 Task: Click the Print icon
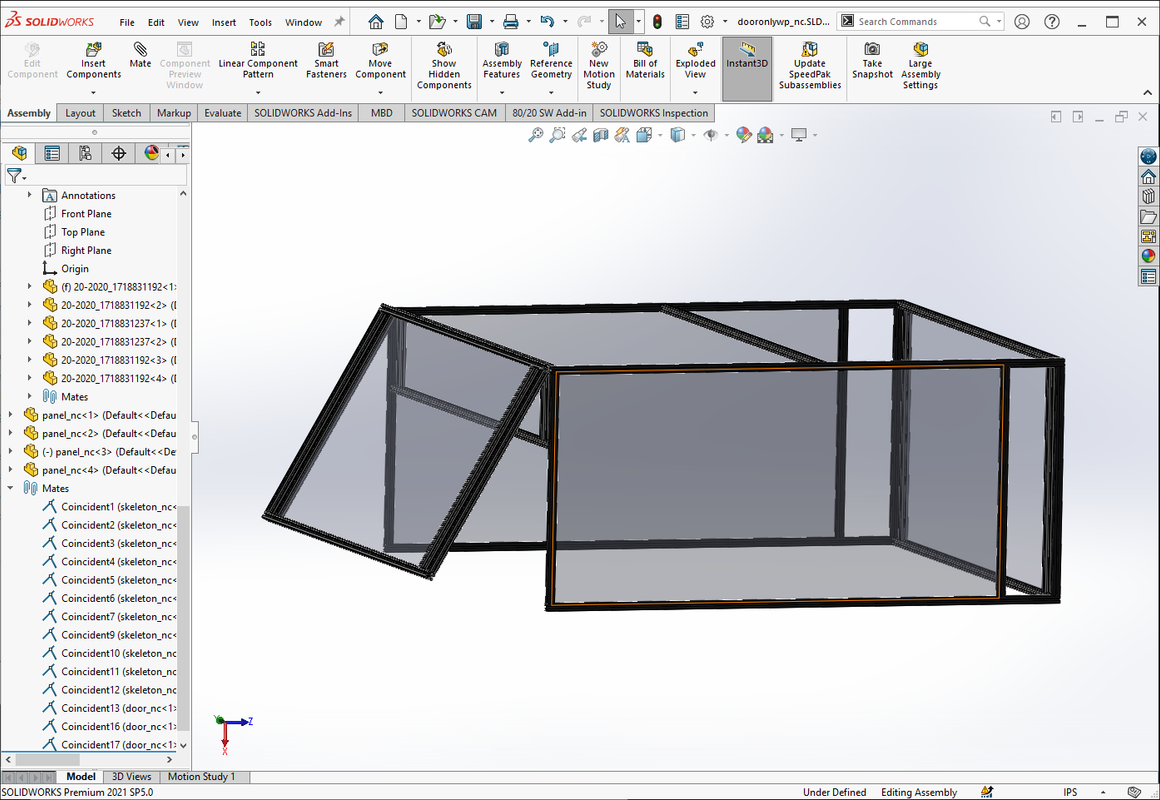point(510,21)
